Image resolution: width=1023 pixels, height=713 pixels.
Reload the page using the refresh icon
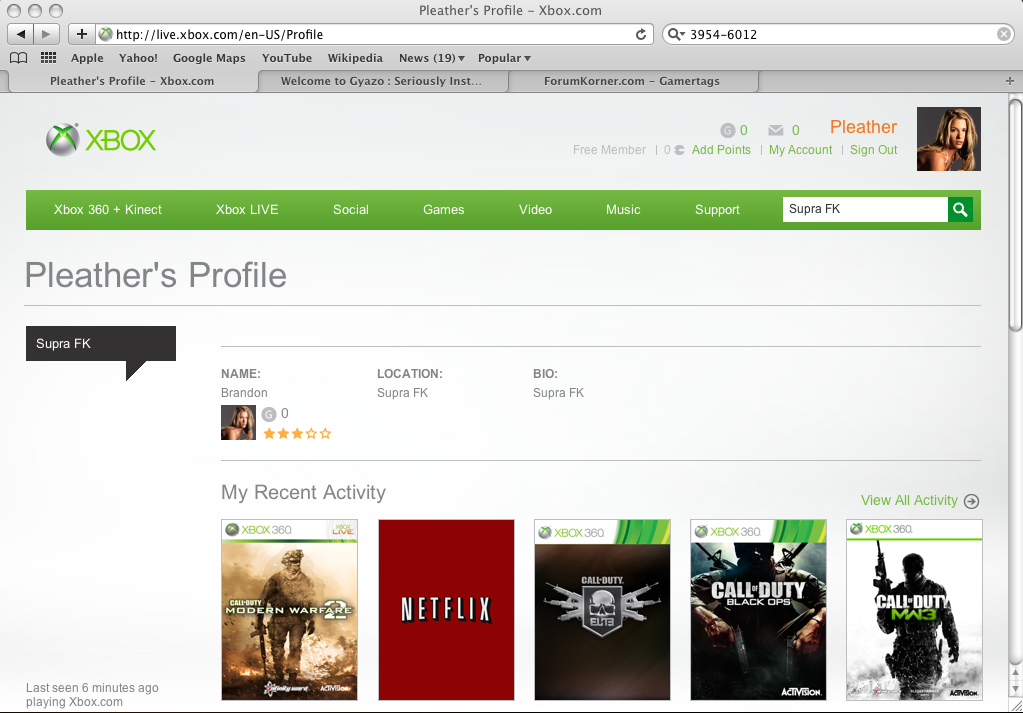(x=641, y=35)
